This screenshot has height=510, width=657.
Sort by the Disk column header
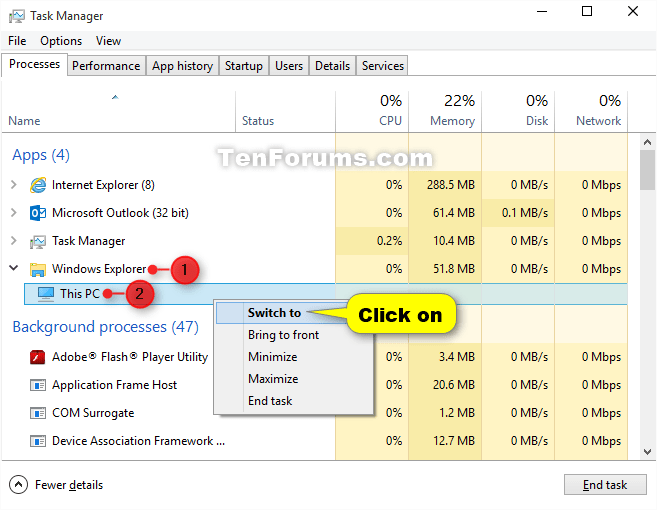(x=518, y=112)
